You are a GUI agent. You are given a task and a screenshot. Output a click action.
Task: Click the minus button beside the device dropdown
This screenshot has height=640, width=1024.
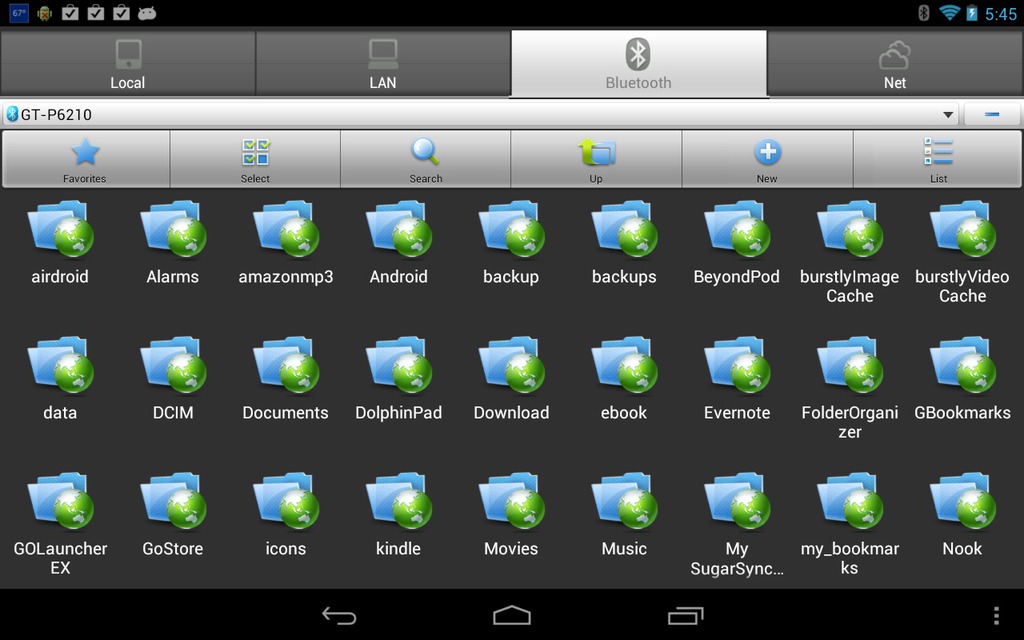[x=992, y=114]
